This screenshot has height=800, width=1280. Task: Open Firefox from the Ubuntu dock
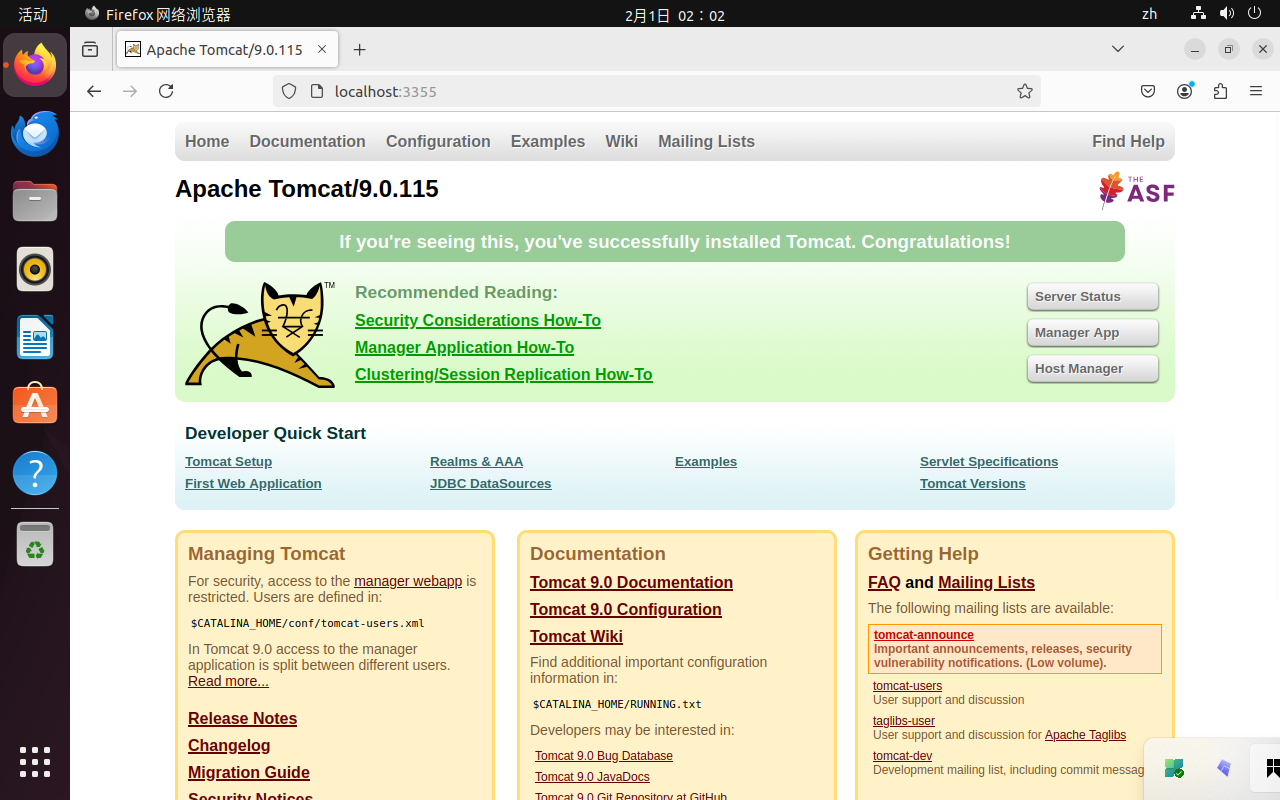(x=35, y=65)
